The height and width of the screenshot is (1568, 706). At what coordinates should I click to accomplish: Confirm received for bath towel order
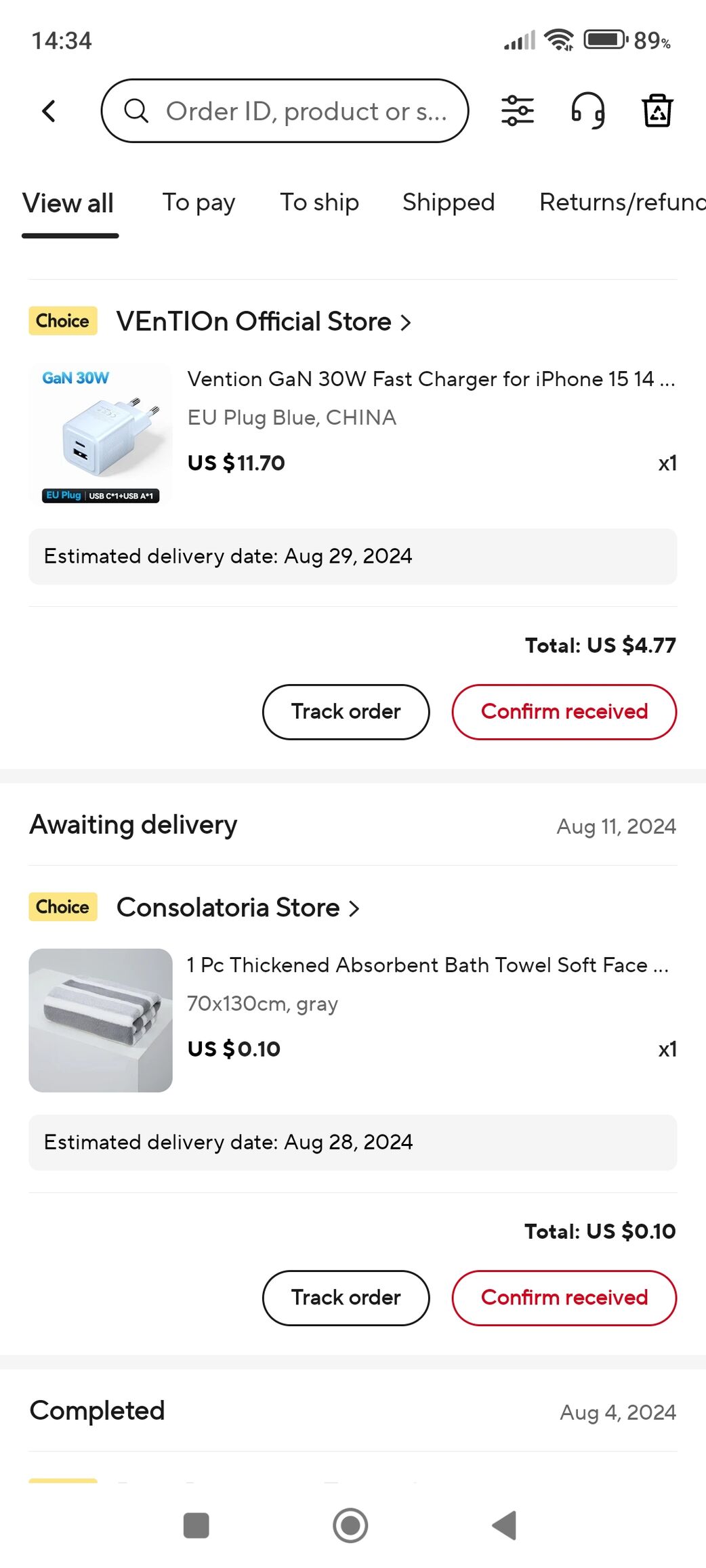pyautogui.click(x=564, y=1298)
